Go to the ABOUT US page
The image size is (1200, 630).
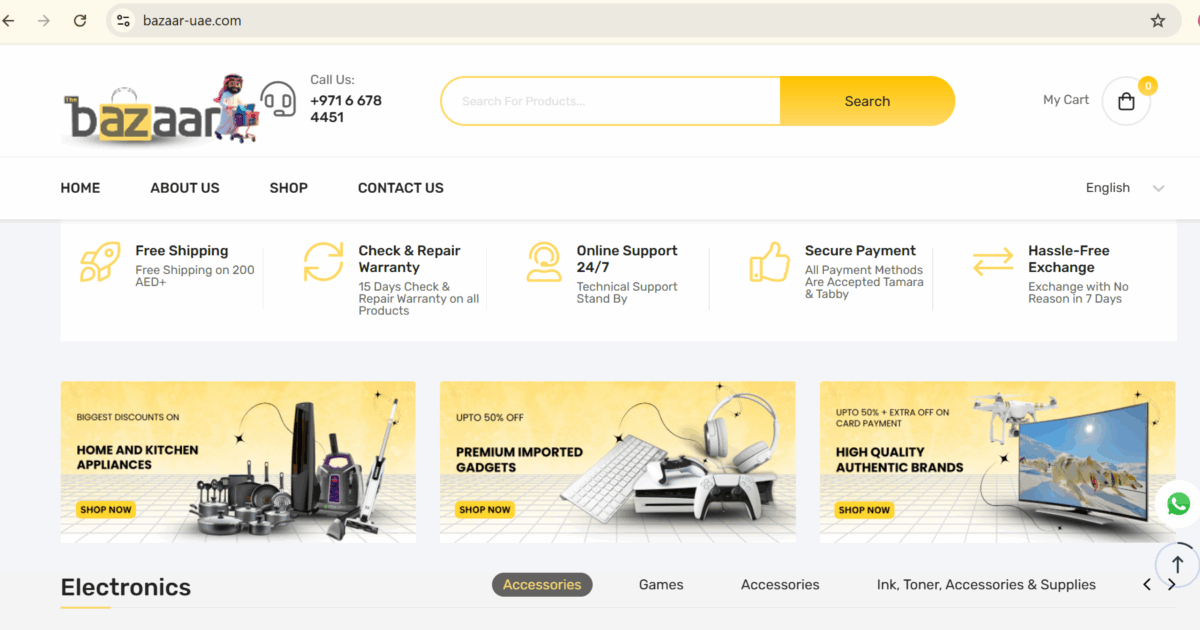[x=185, y=188]
